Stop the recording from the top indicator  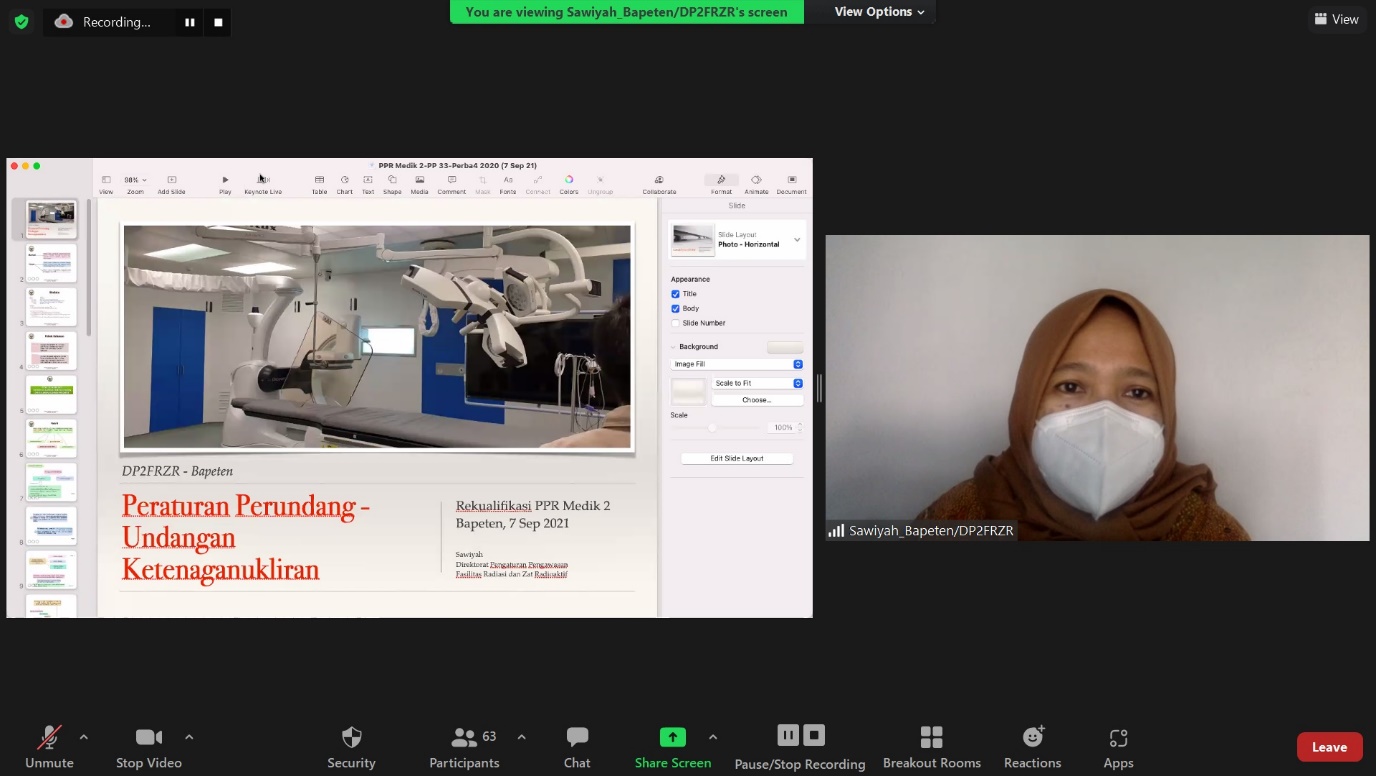click(x=218, y=22)
